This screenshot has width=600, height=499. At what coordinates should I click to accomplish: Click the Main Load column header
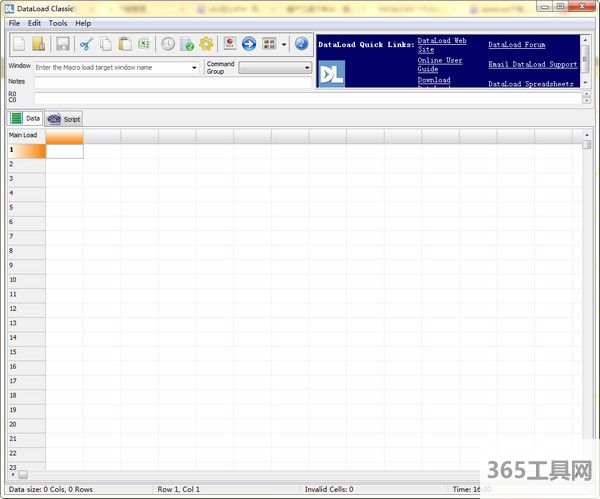coord(23,135)
